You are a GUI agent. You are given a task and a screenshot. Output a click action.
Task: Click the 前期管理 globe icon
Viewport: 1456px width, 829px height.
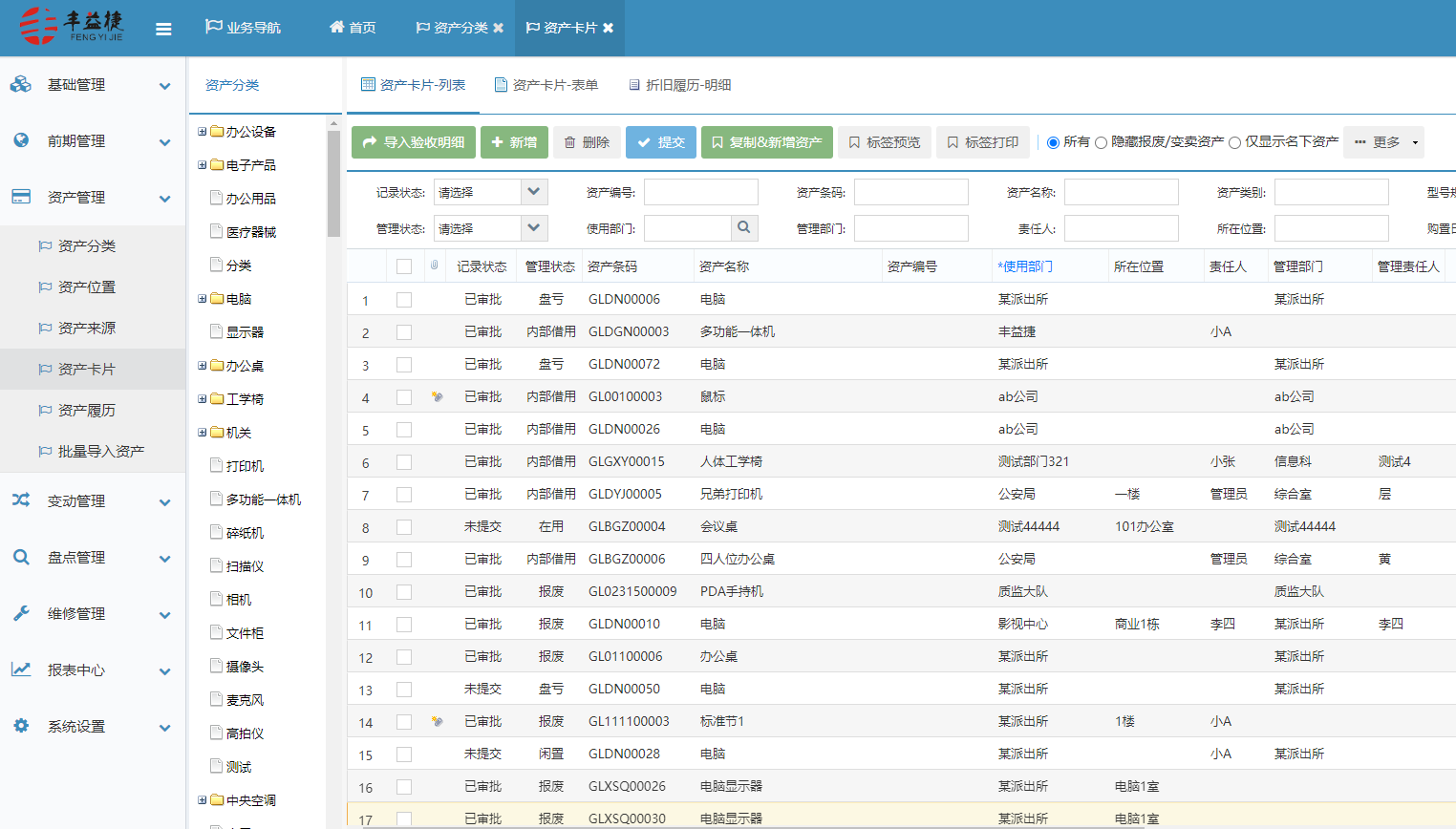tap(21, 140)
